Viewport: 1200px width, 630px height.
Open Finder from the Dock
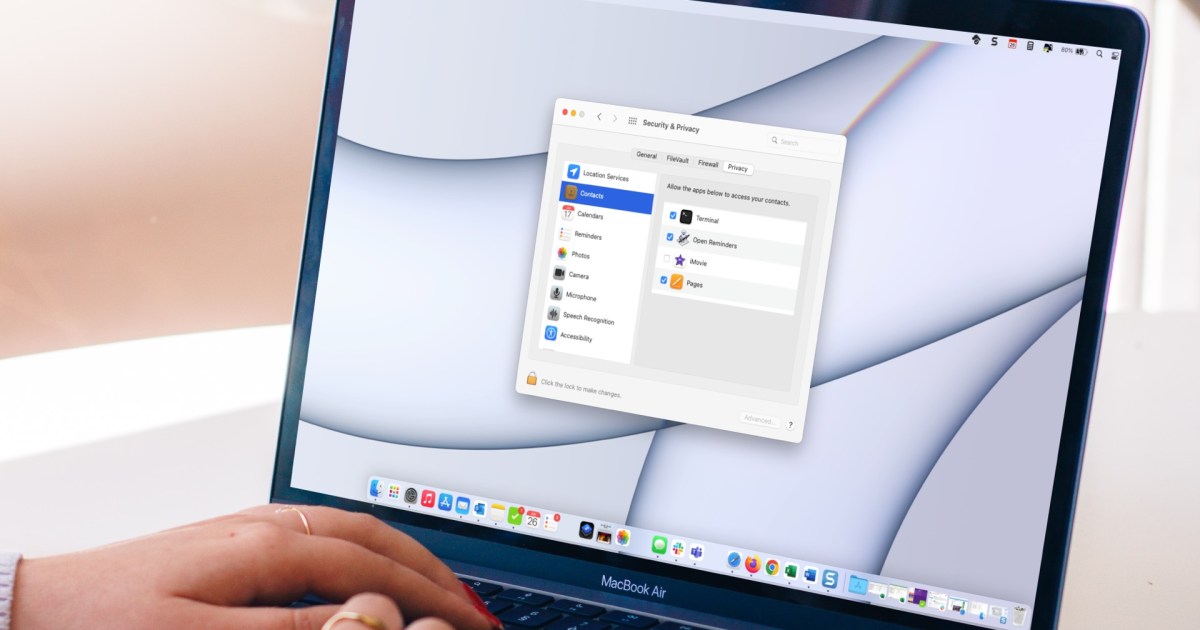(377, 490)
